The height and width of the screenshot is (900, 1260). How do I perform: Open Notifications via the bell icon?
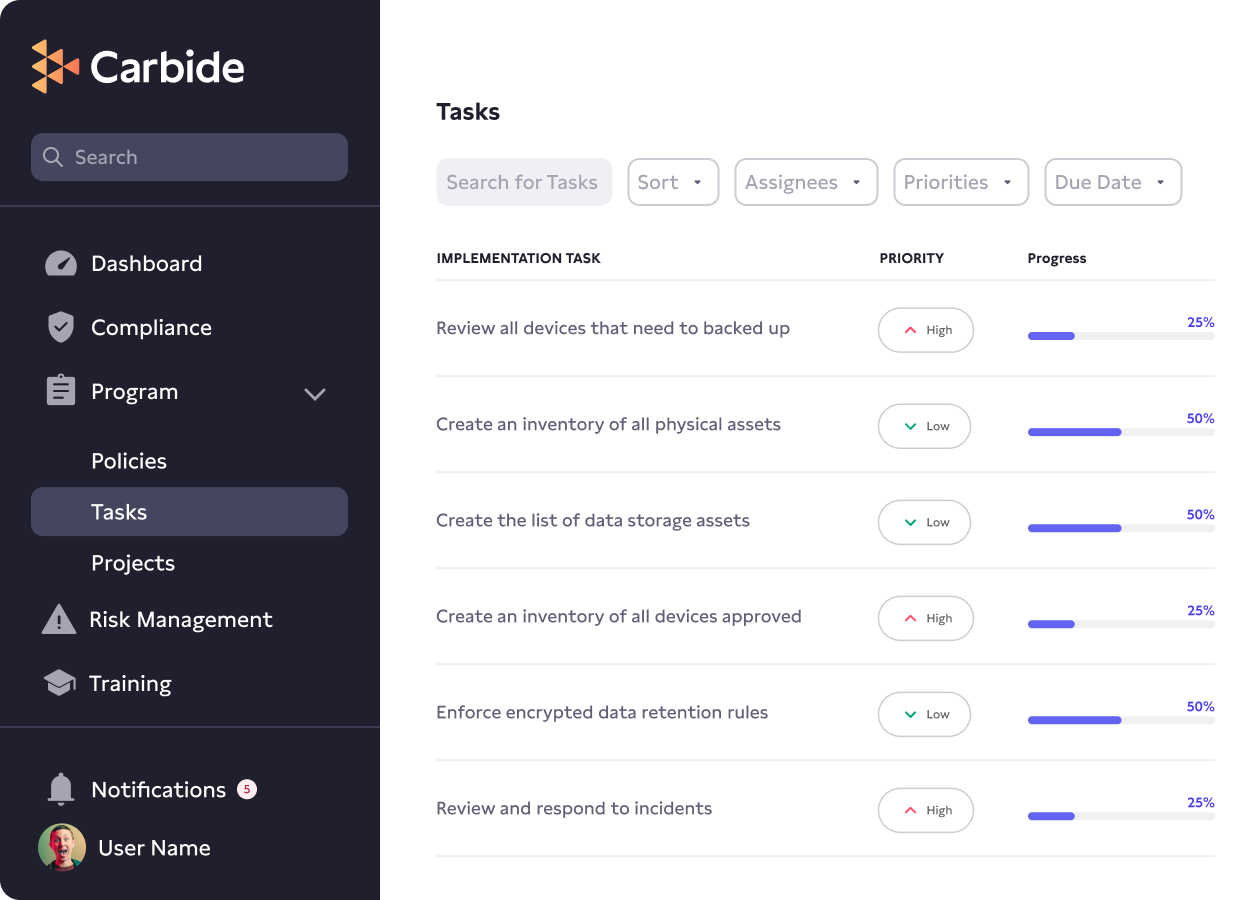click(61, 789)
